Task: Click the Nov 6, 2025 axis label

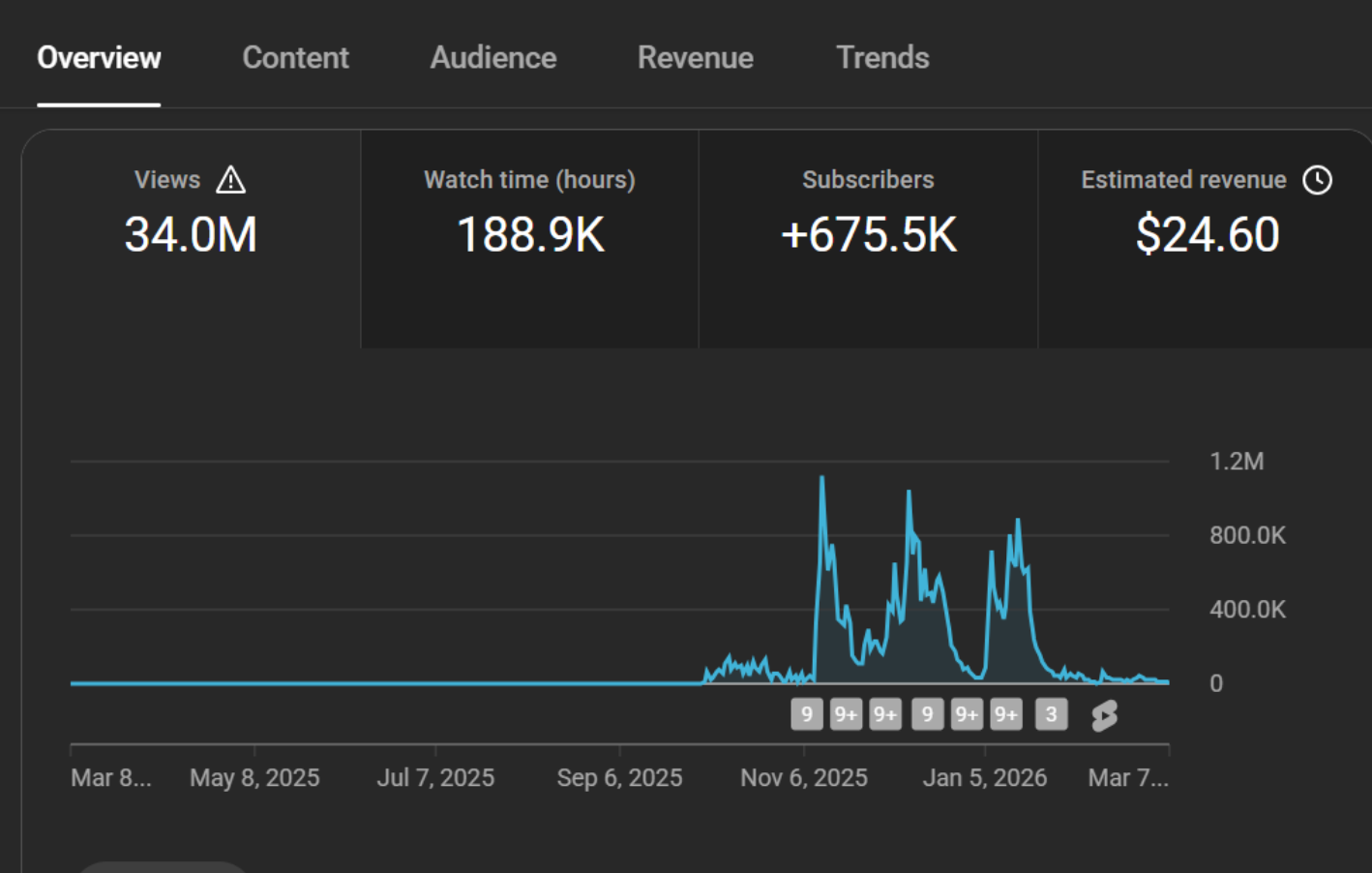Action: (x=803, y=778)
